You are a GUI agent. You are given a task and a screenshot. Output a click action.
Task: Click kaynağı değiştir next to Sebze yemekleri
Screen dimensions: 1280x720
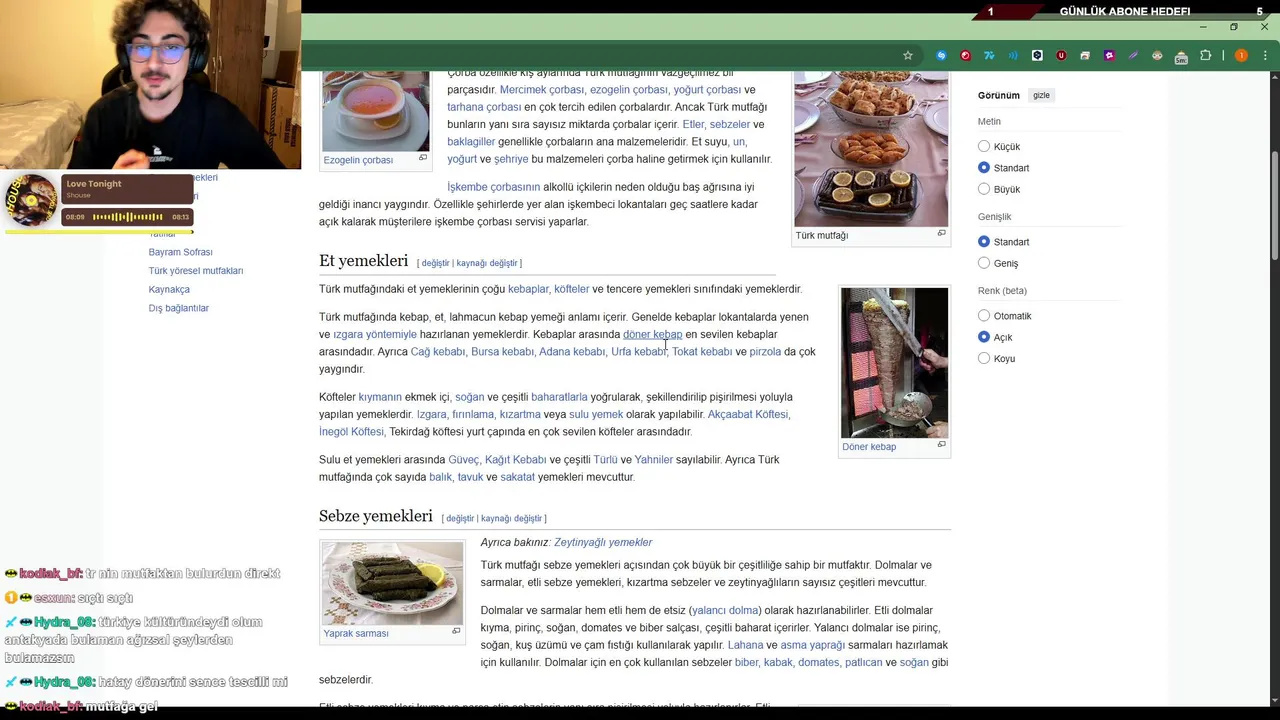point(511,518)
